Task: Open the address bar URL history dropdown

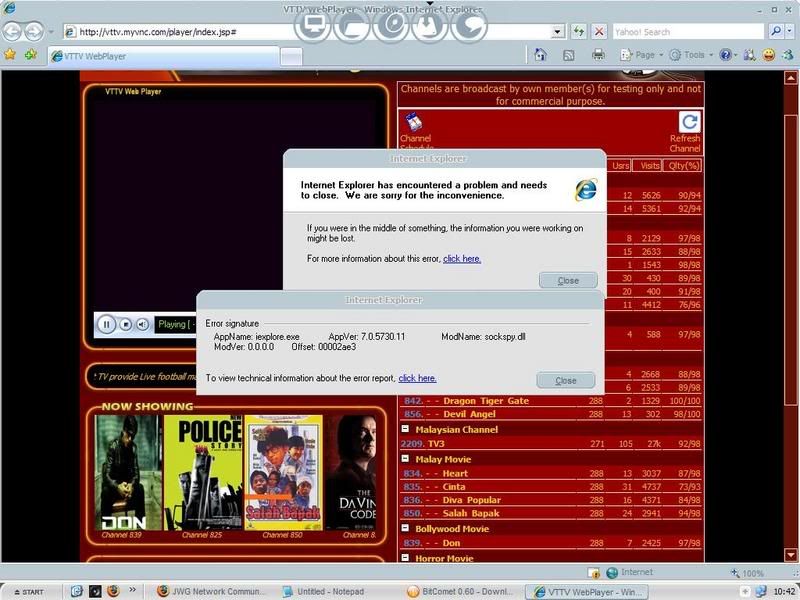Action: 558,32
